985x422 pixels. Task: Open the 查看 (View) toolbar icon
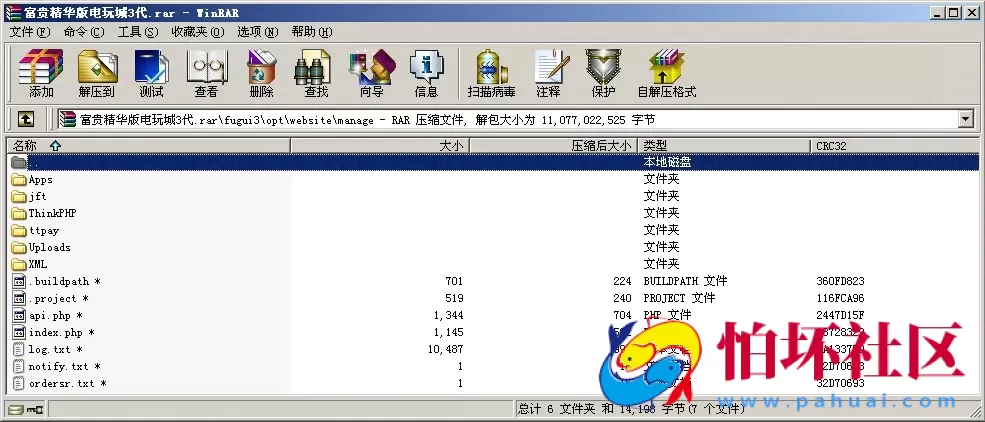click(x=207, y=73)
